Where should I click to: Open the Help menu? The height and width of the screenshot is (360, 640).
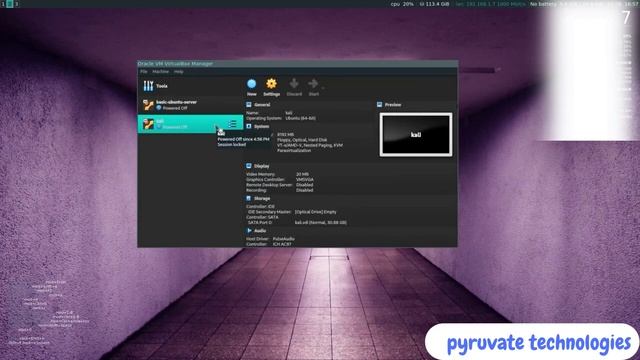(179, 71)
